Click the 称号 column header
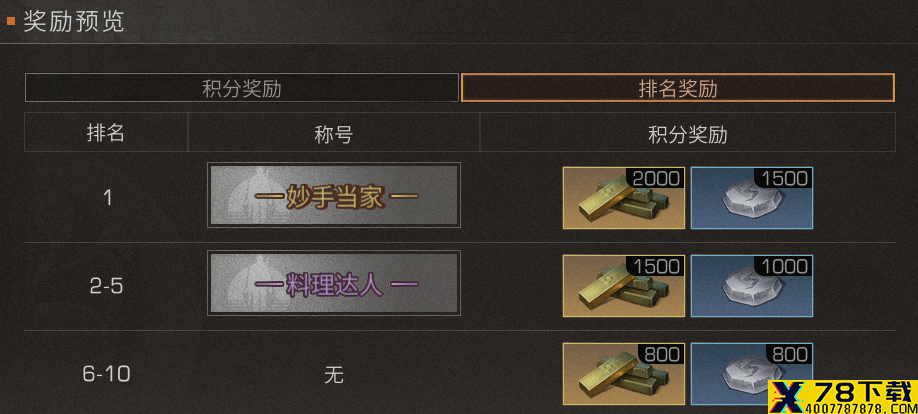 (334, 135)
